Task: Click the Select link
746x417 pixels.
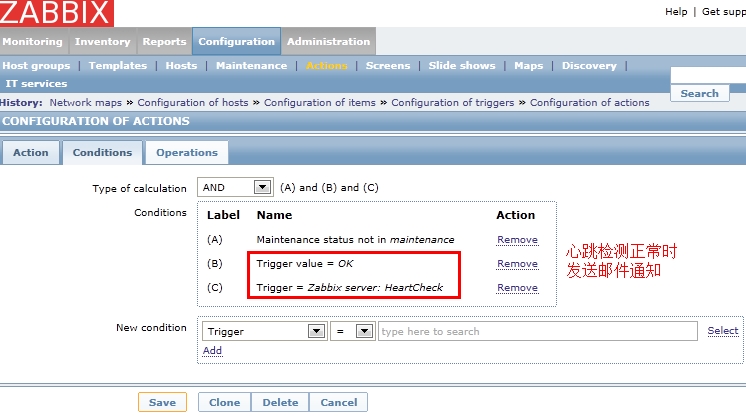Action: pos(723,331)
